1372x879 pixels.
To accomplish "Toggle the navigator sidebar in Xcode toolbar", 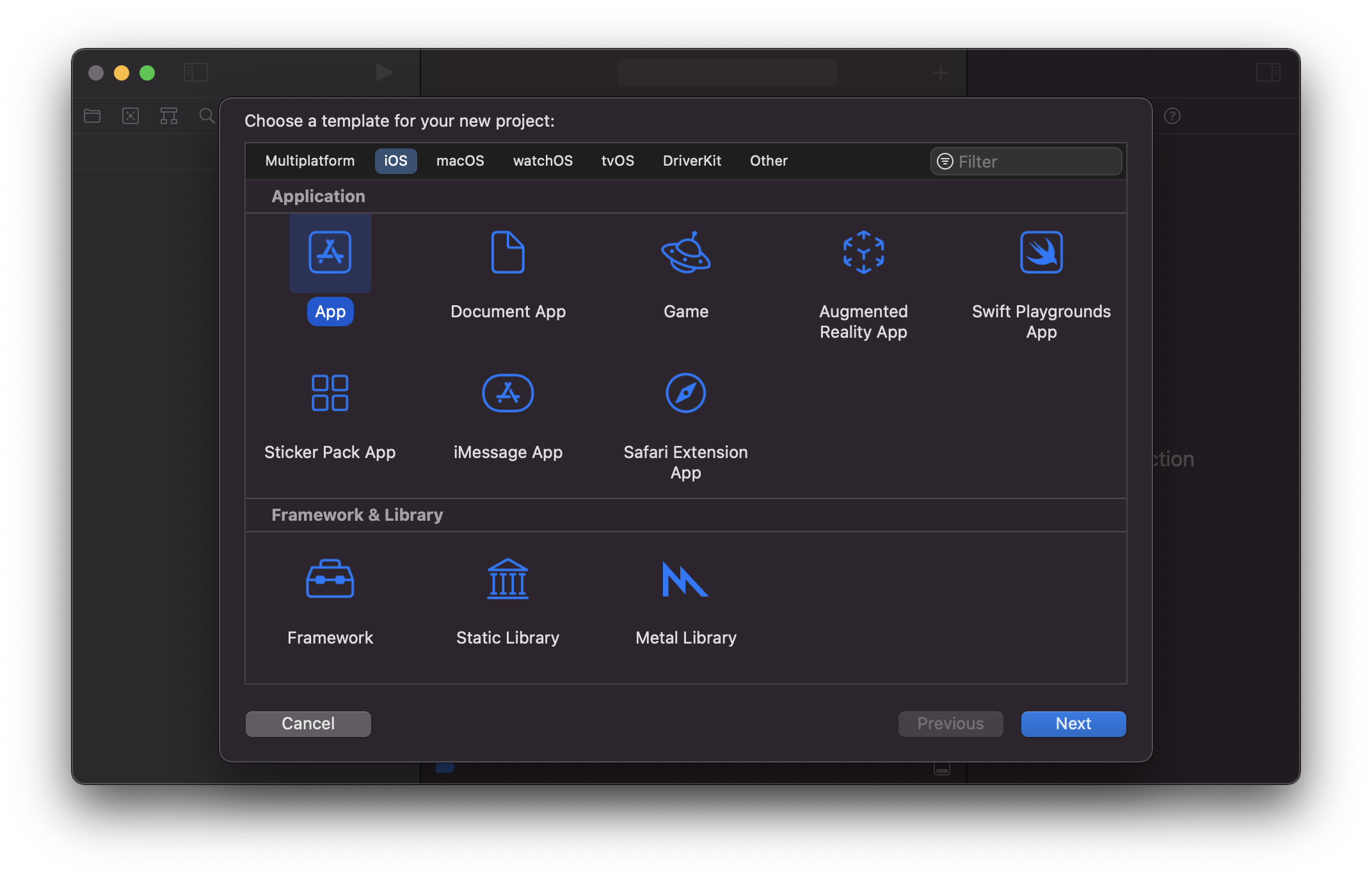I will [x=196, y=72].
